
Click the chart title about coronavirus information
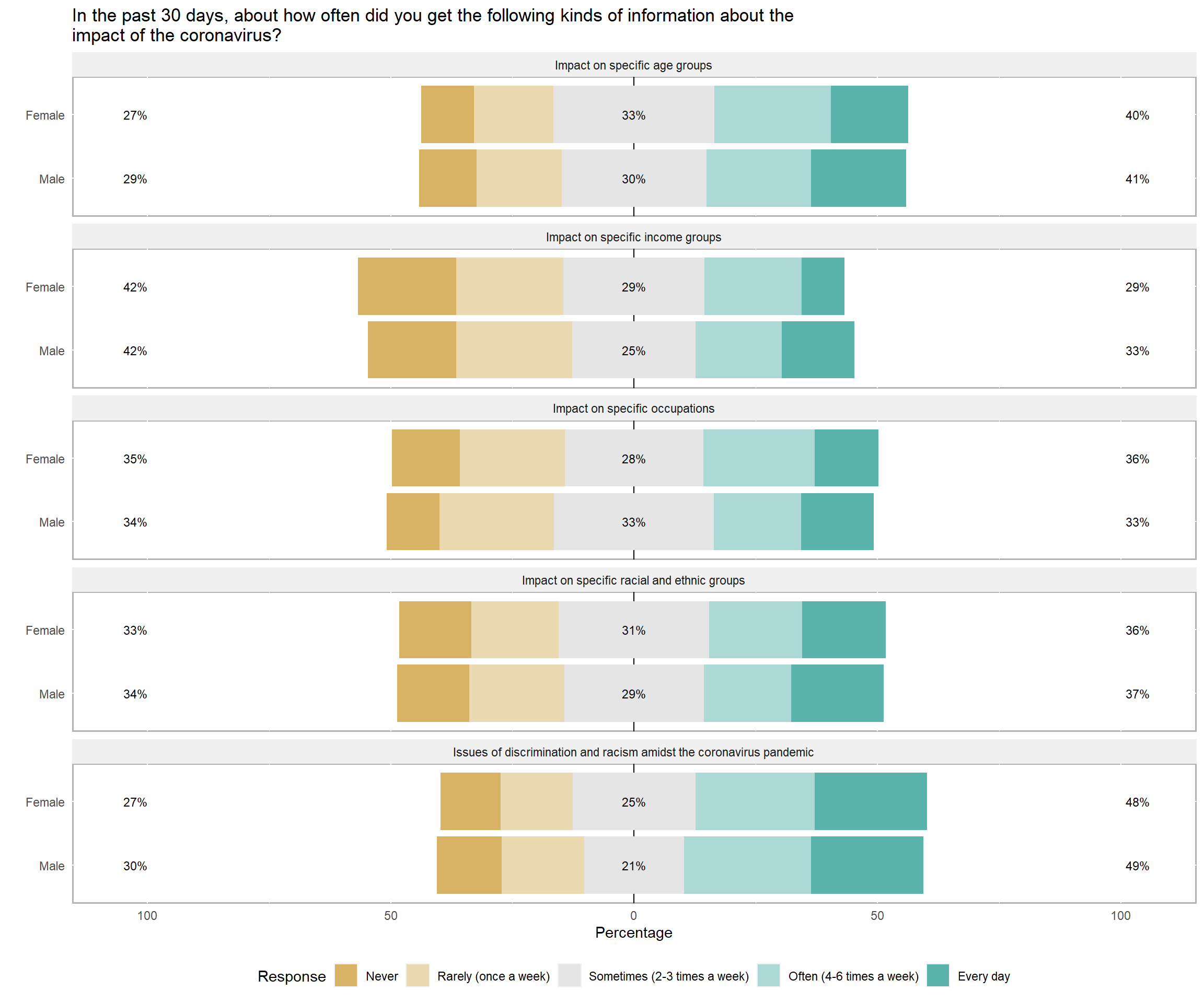(x=432, y=25)
